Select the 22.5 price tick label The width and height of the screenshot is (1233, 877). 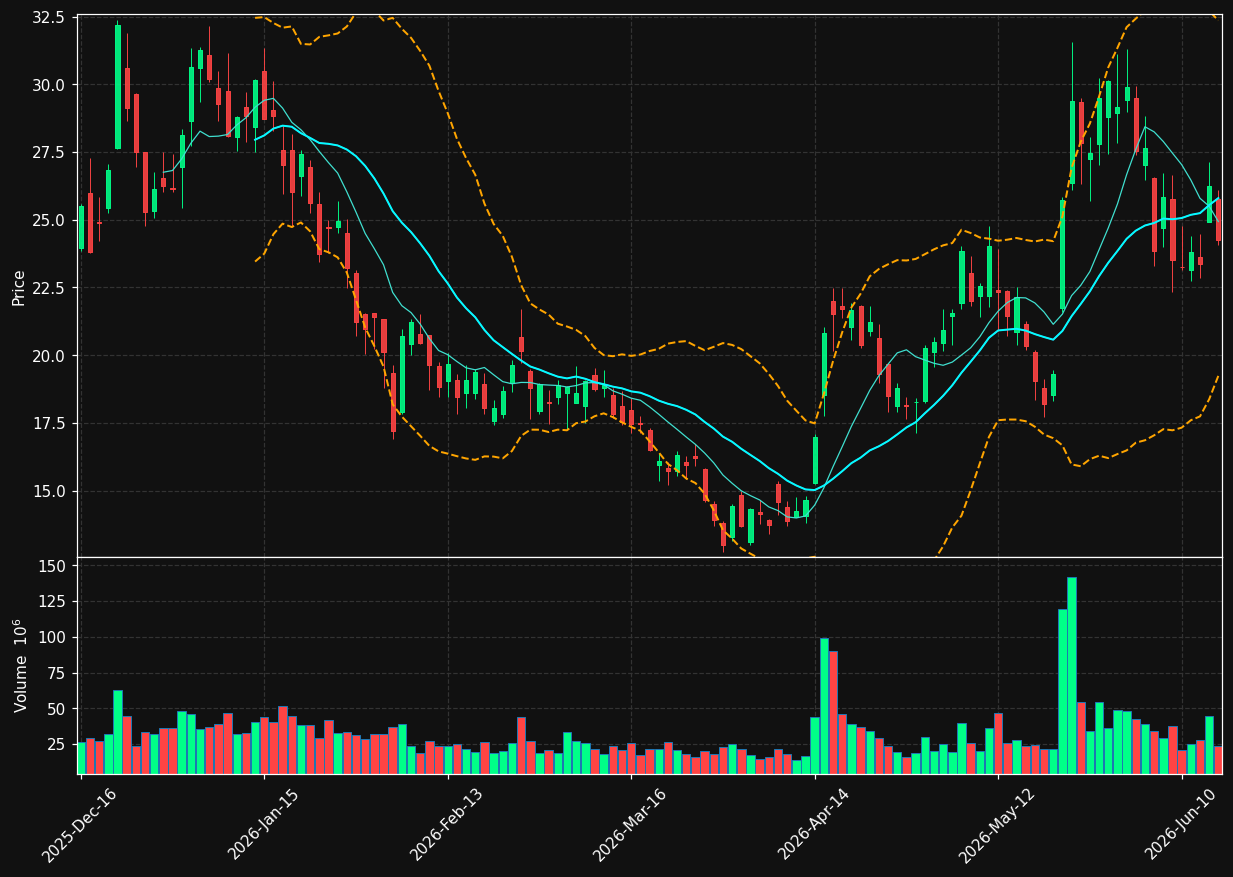point(50,288)
